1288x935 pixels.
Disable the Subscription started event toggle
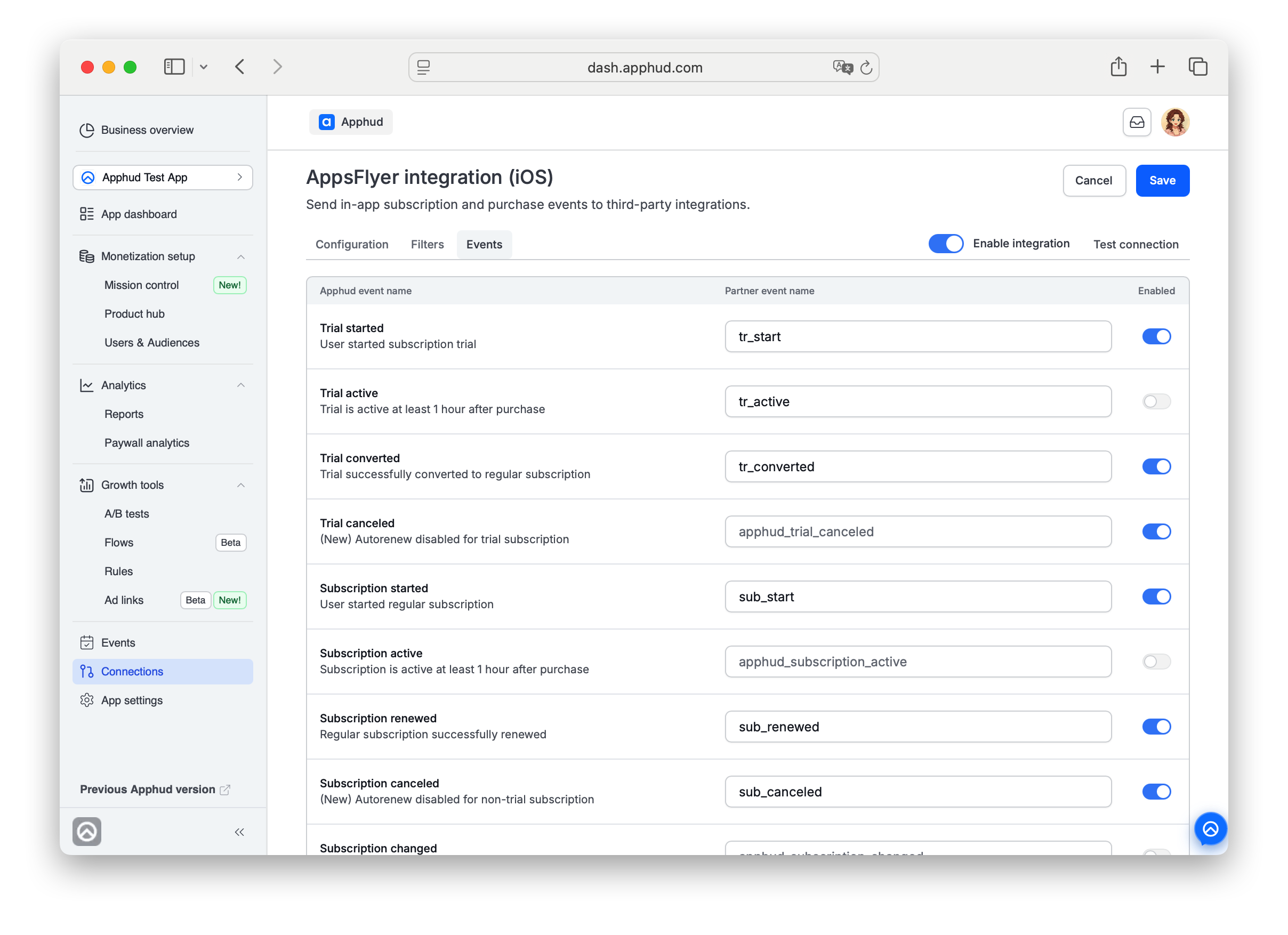[1156, 597]
